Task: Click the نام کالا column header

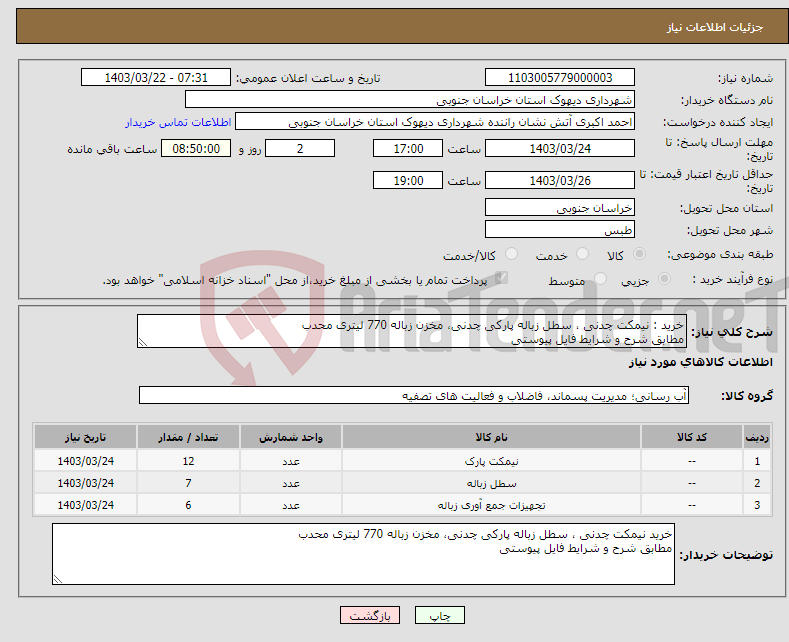Action: tap(491, 437)
